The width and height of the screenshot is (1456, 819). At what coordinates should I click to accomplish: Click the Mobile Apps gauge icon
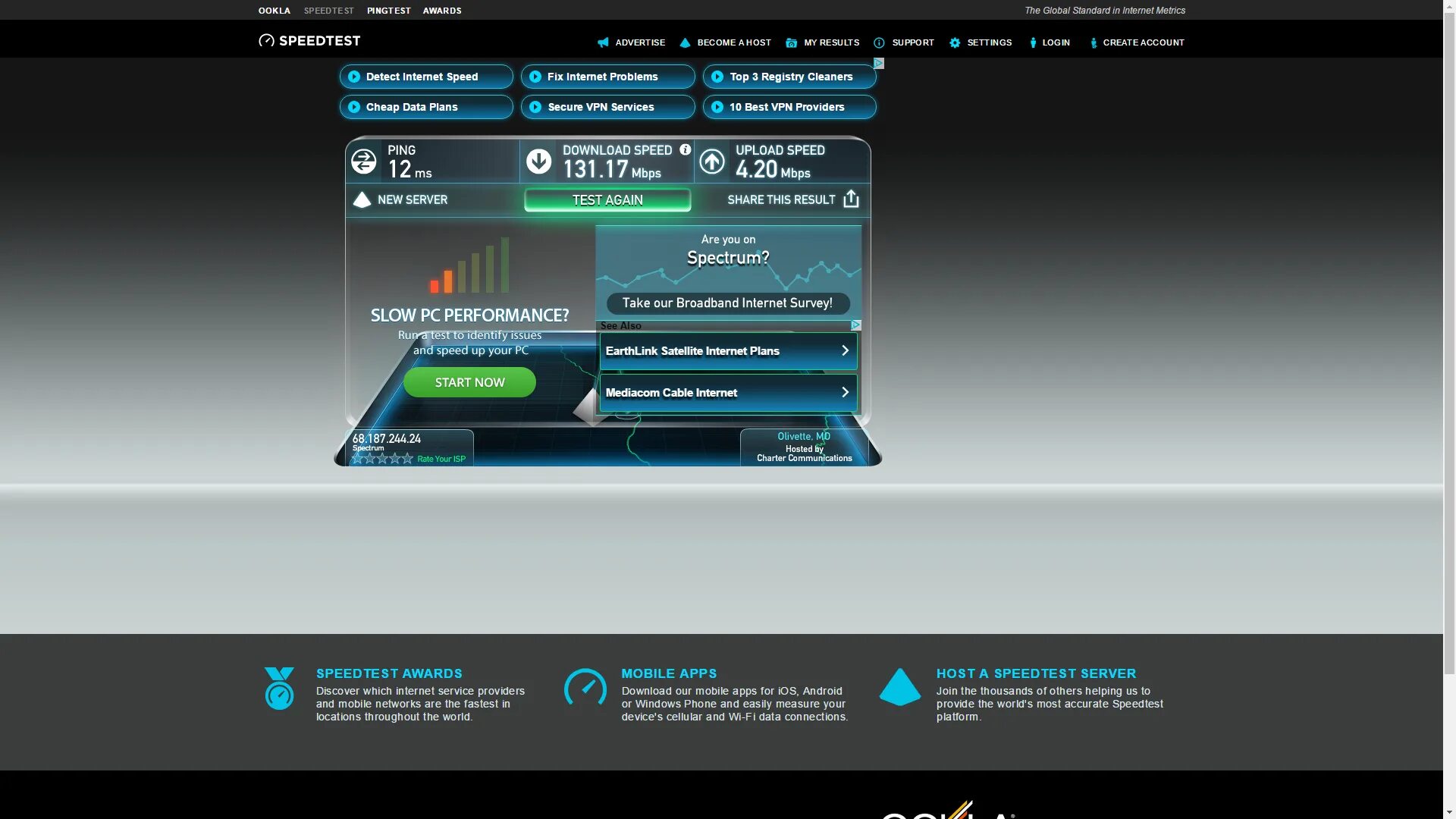tap(585, 688)
